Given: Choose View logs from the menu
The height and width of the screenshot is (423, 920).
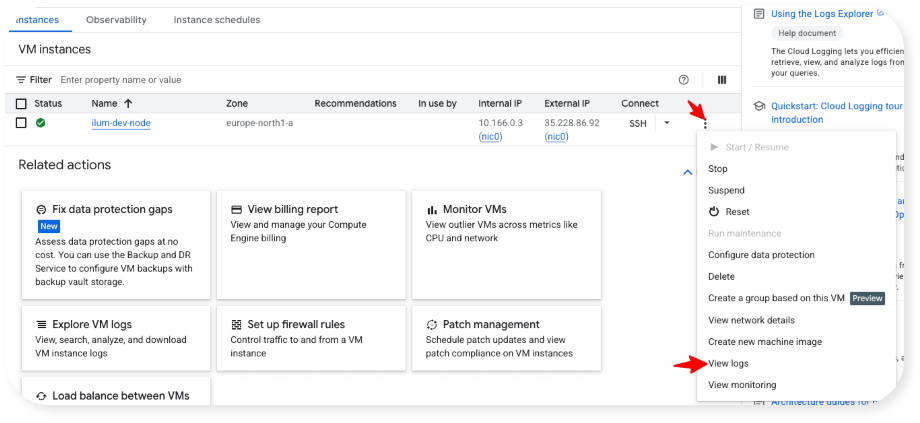Looking at the screenshot, I should (x=728, y=363).
